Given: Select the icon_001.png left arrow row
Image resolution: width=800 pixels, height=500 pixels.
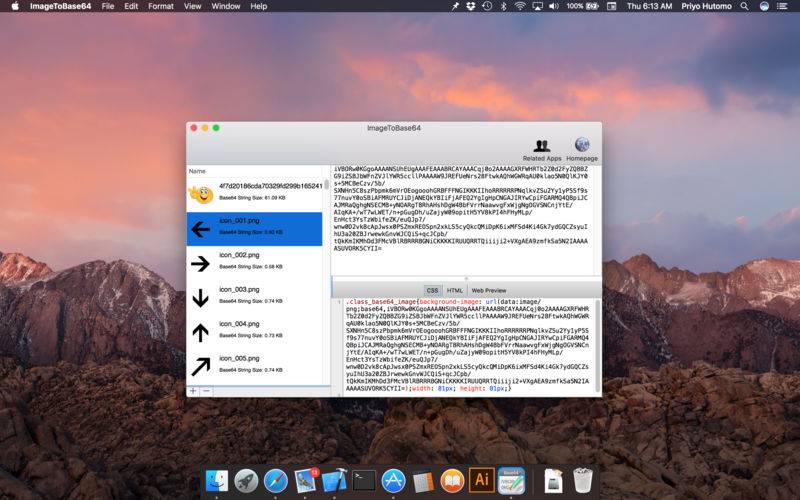Looking at the screenshot, I should 254,229.
